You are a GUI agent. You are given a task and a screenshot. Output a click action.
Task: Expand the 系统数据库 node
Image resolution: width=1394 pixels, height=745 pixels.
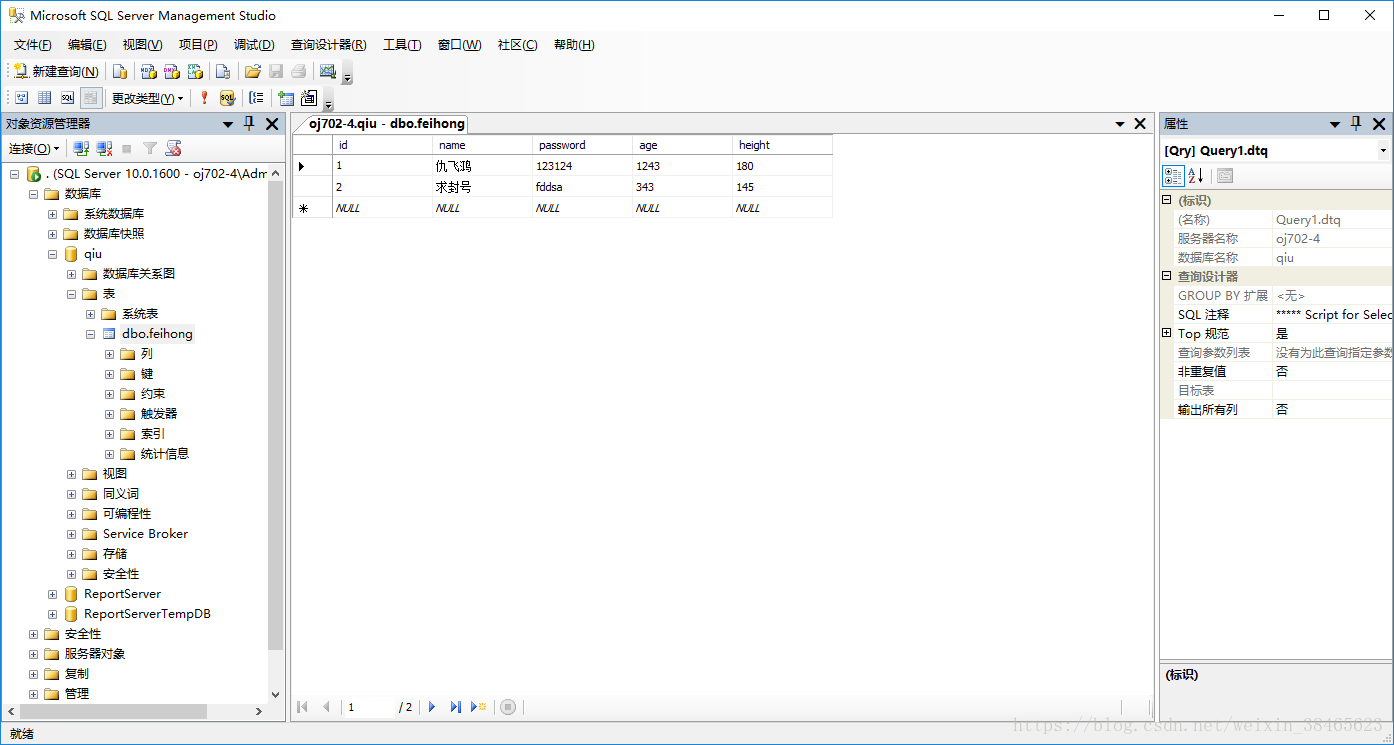point(53,214)
